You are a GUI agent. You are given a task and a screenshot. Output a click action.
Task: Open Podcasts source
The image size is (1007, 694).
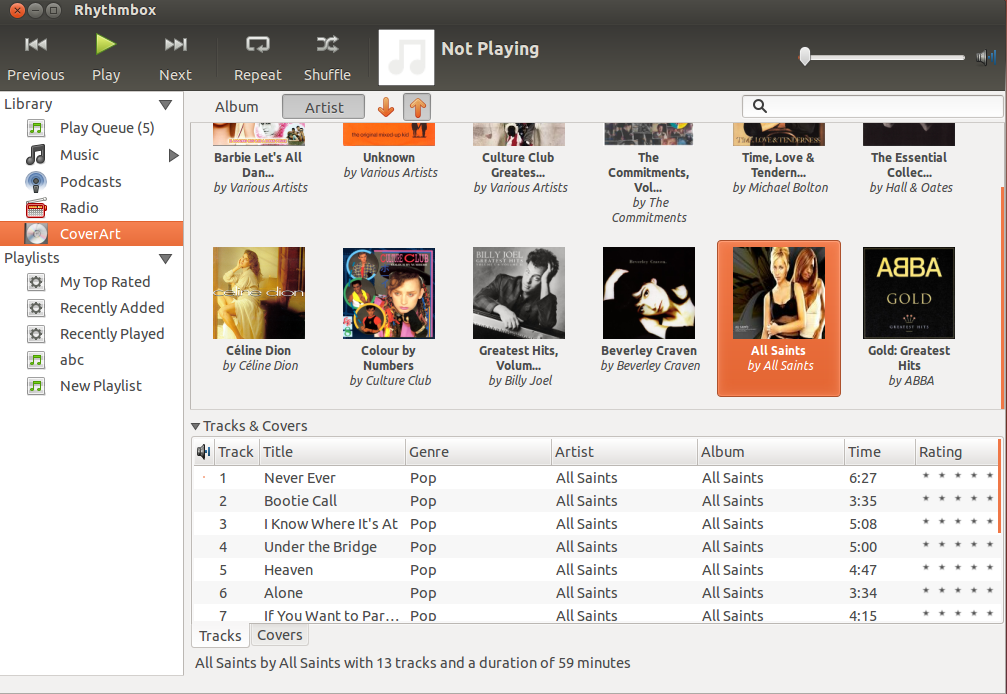(x=91, y=182)
